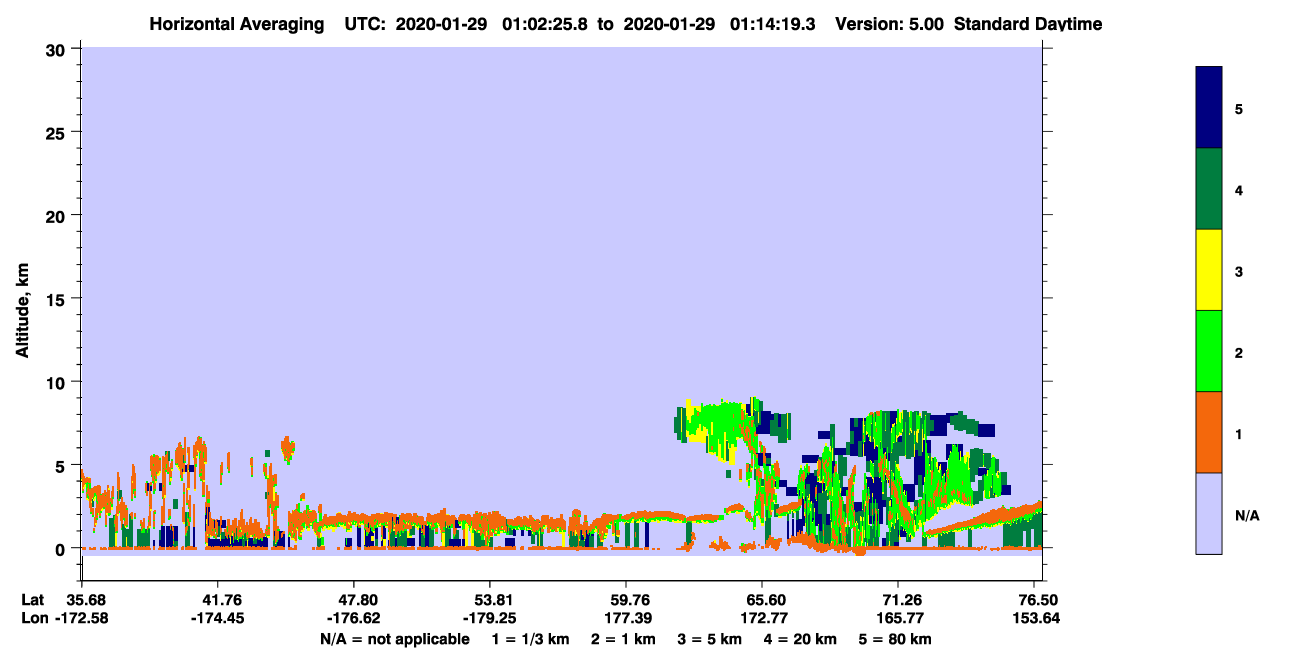The width and height of the screenshot is (1300, 667).
Task: Click the 'Version: 5.00' text in title
Action: point(889,24)
